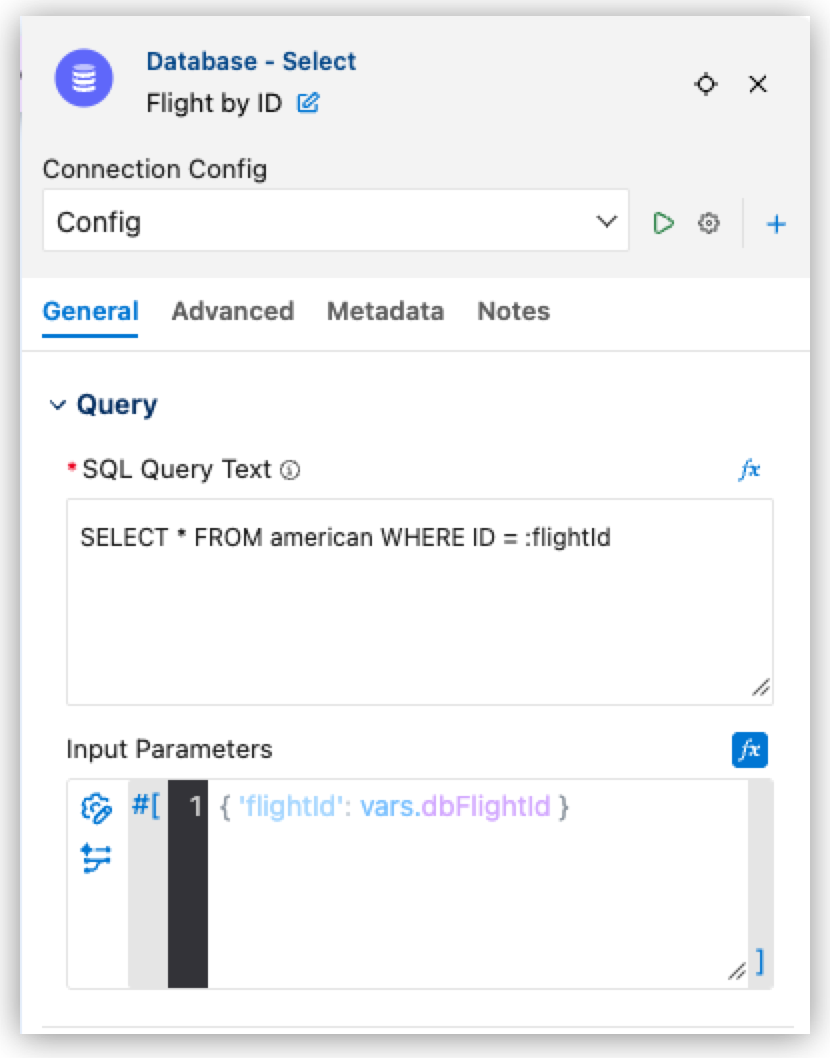Click the Input Parameters mapping sliders icon

coord(96,858)
